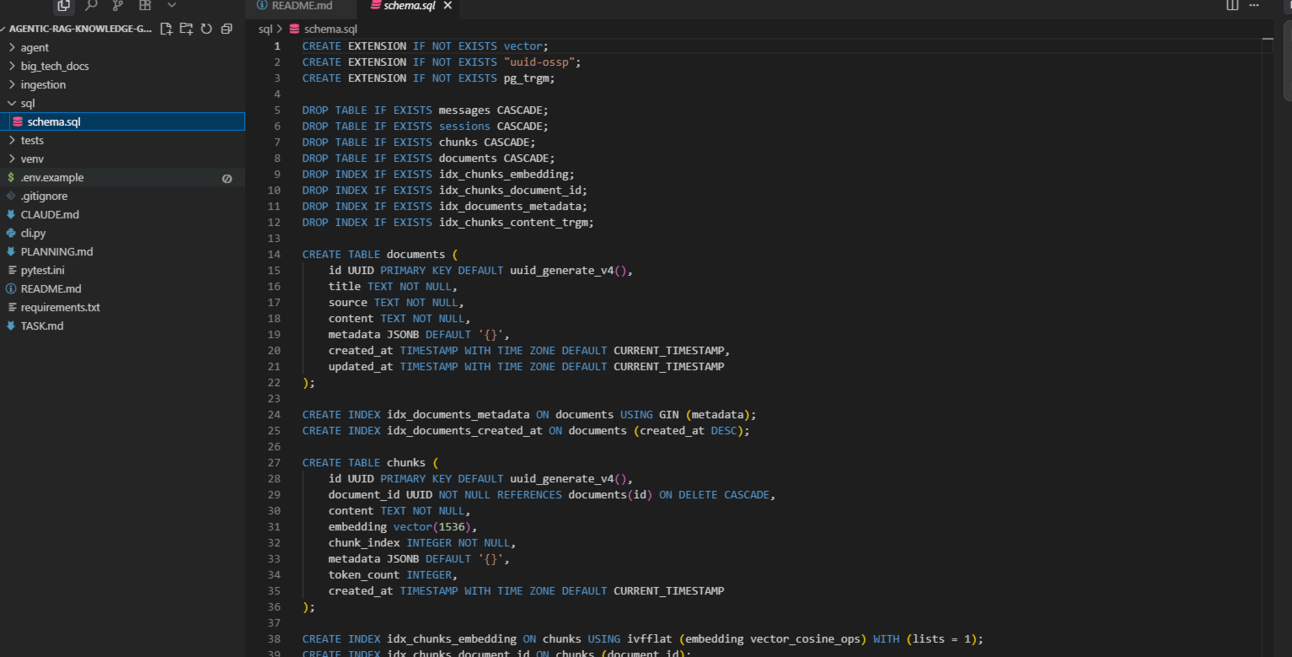Click line number 14 in the gutter
The width and height of the screenshot is (1292, 657).
(275, 254)
